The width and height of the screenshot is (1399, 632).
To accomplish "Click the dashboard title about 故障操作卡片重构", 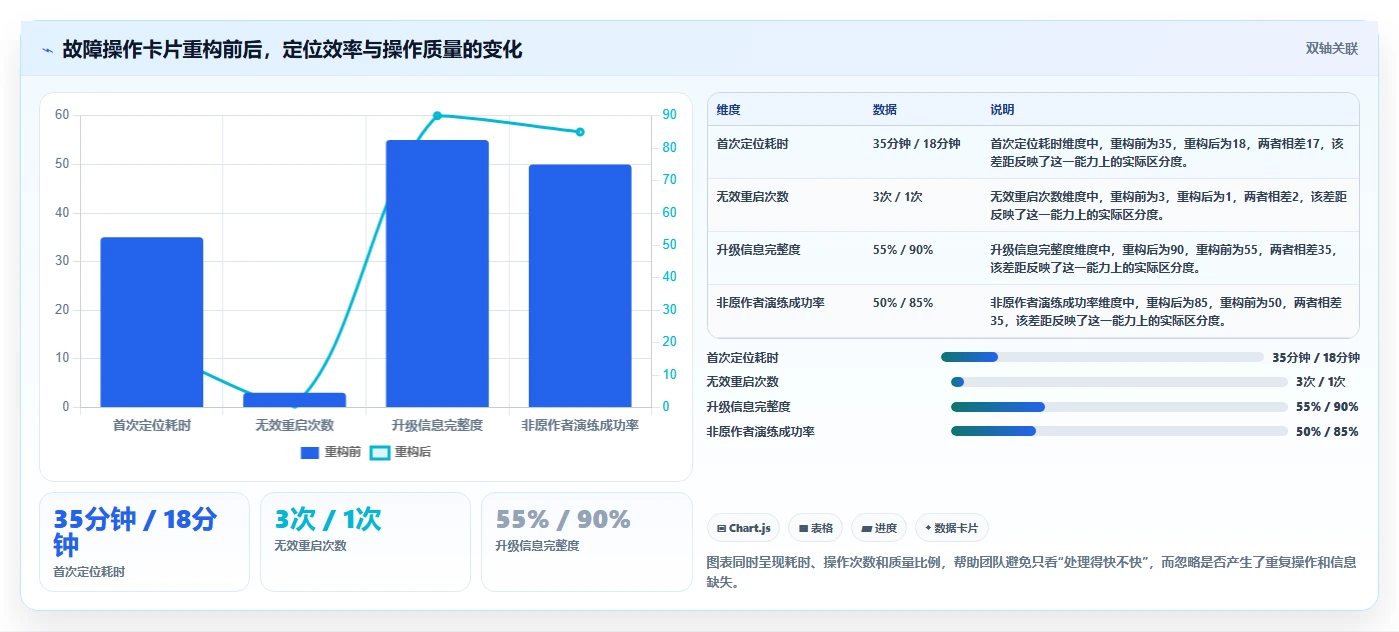I will pyautogui.click(x=292, y=50).
